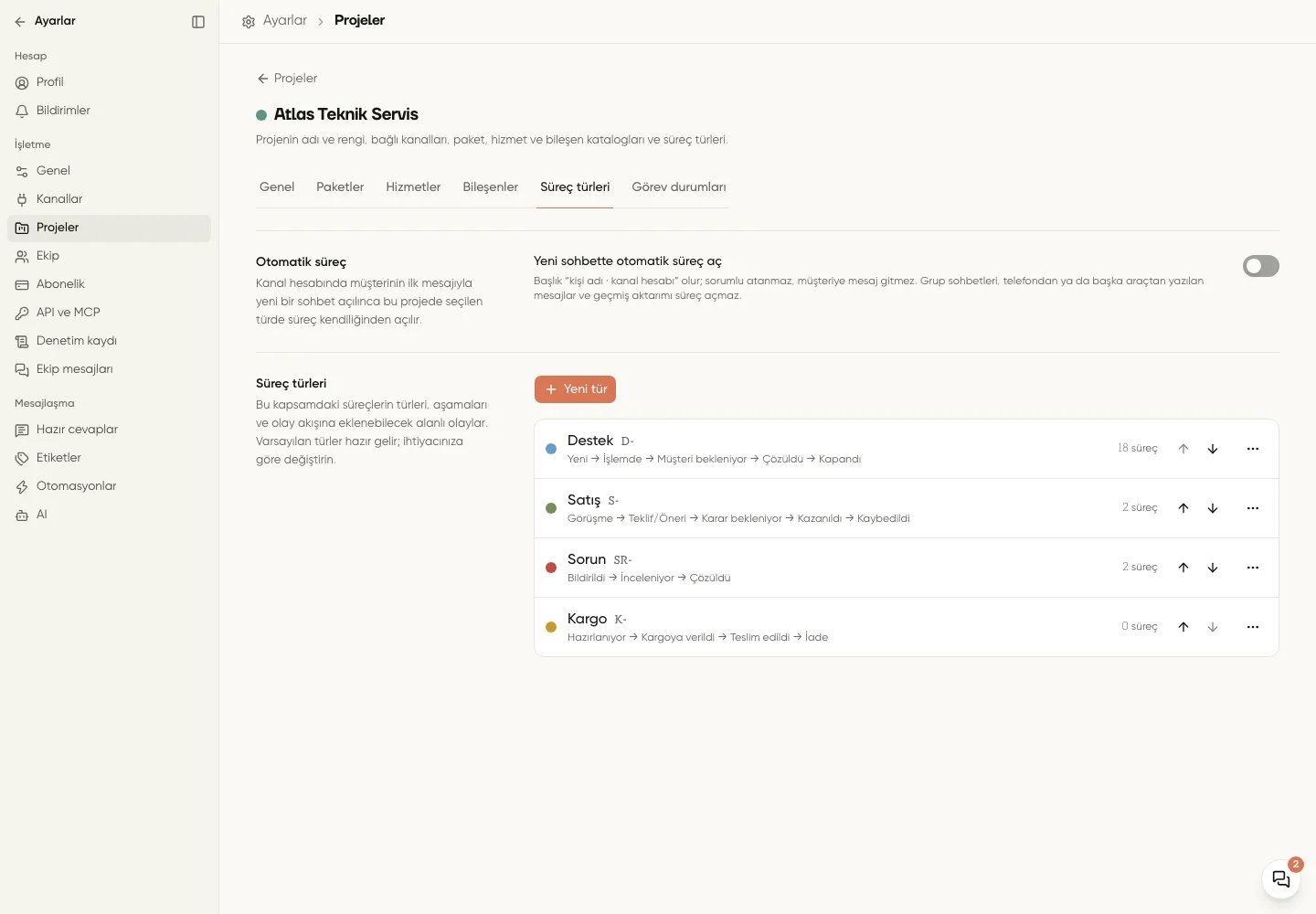Open Hazır cevaplar in sidebar
This screenshot has height=914, width=1316.
109,430
